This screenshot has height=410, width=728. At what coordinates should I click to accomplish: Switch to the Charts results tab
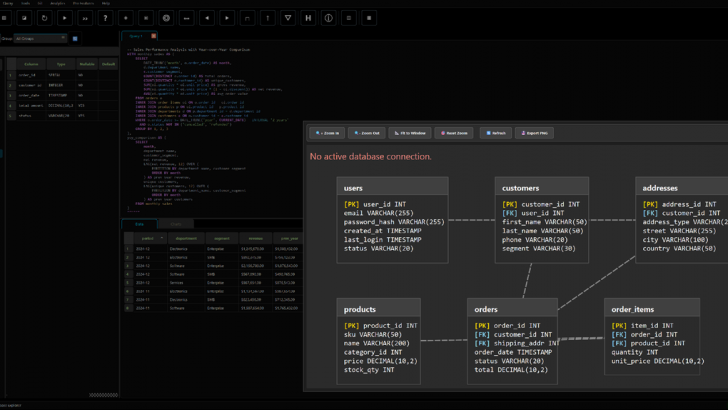(x=175, y=224)
